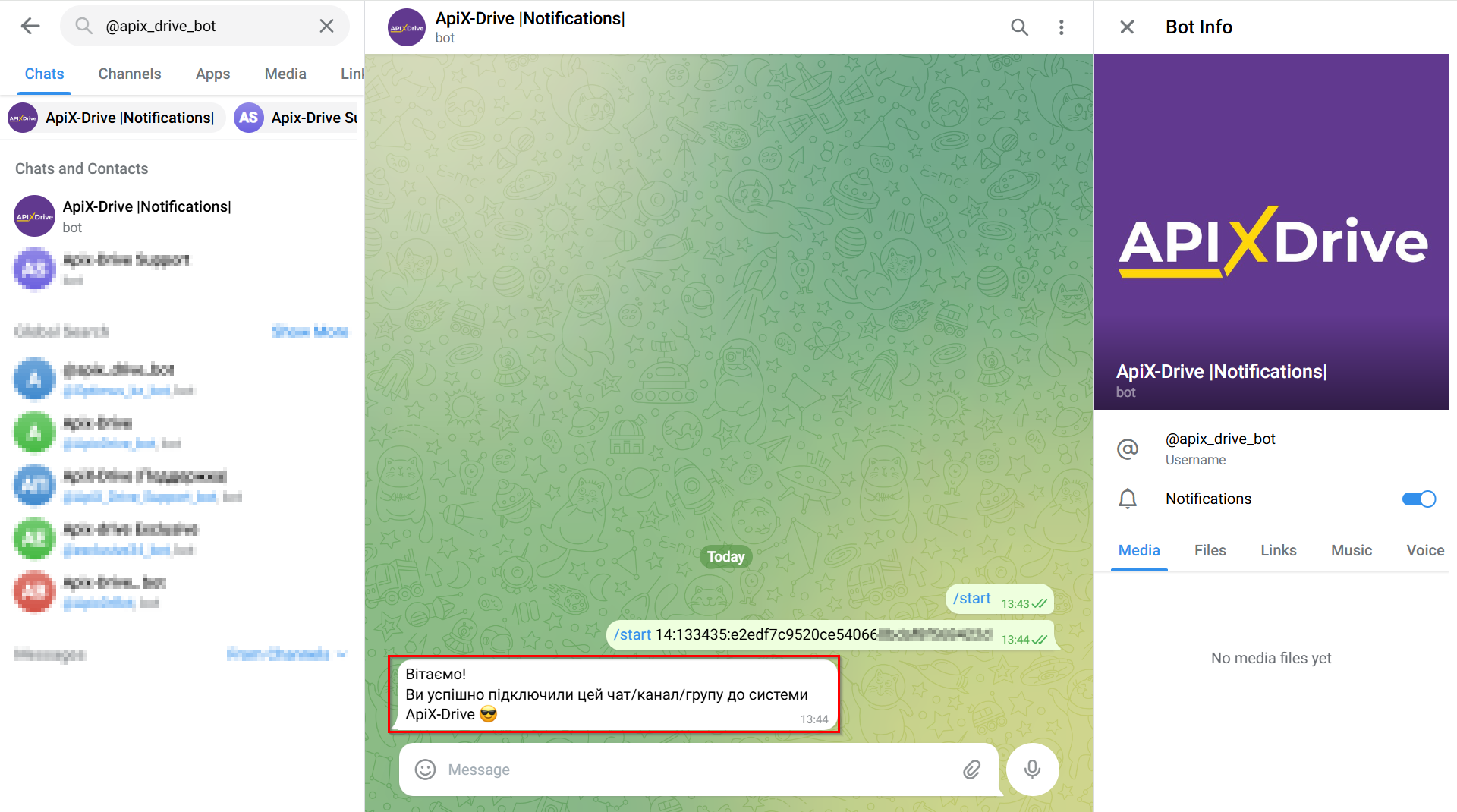Expand the From Channels dropdown
This screenshot has height=812, width=1457.
(287, 653)
